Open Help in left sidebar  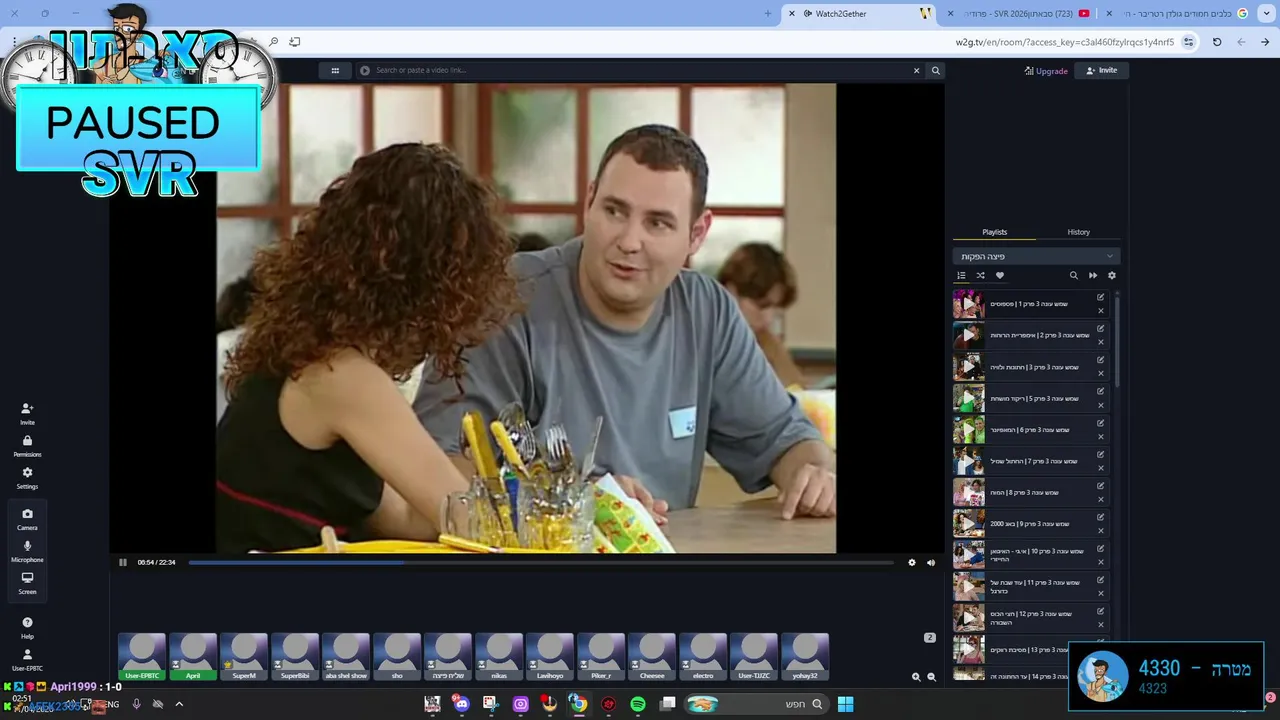[27, 628]
